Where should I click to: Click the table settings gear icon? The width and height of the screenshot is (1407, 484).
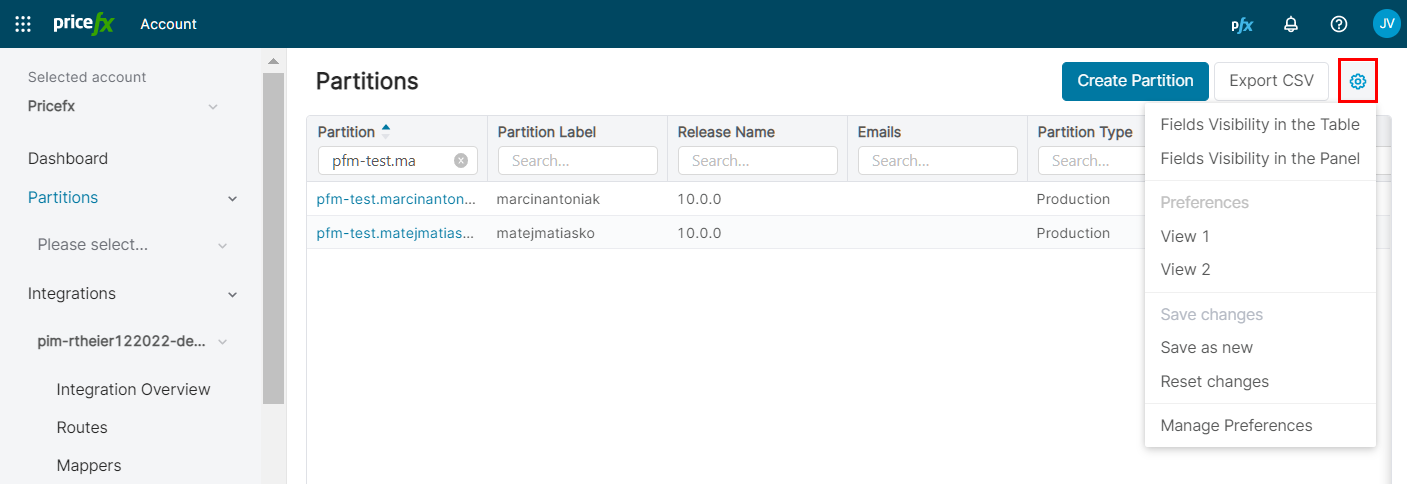[1357, 81]
